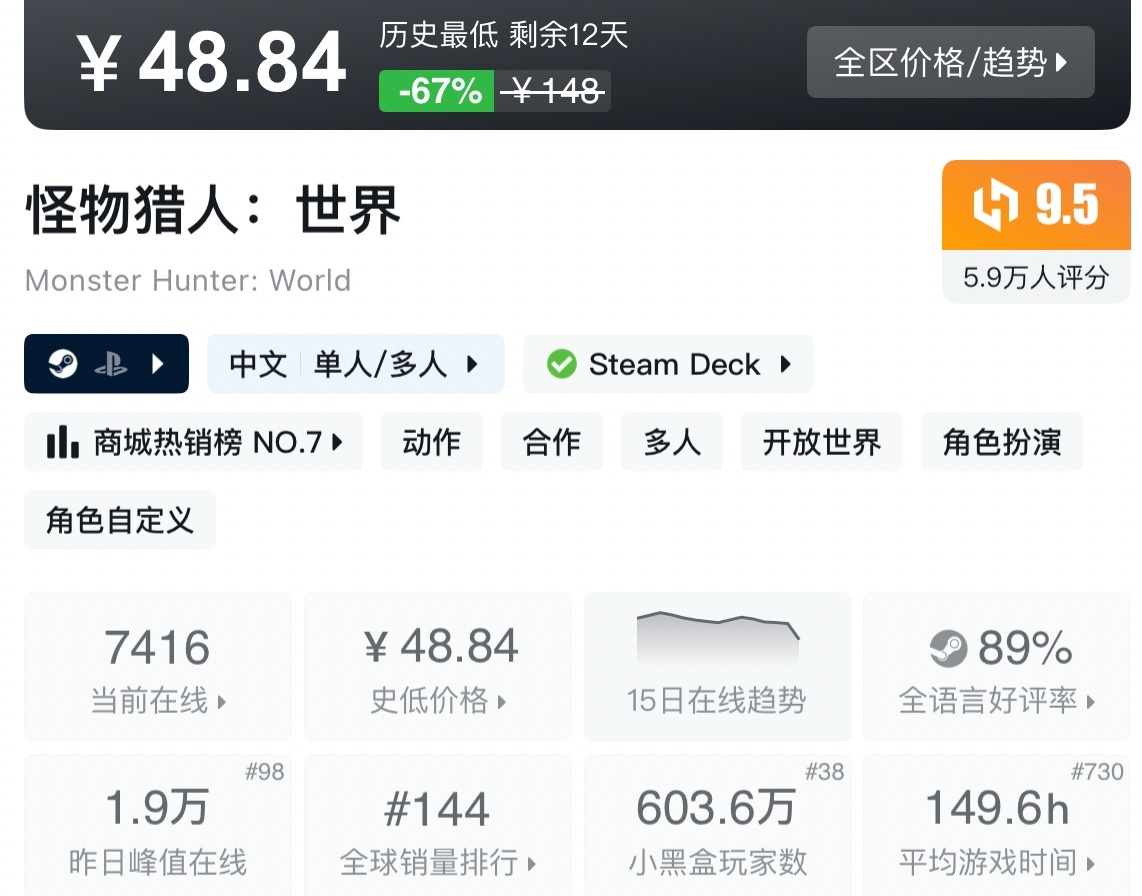
Task: Click the Xiaoheihe logo on 9.5 score
Action: 994,206
